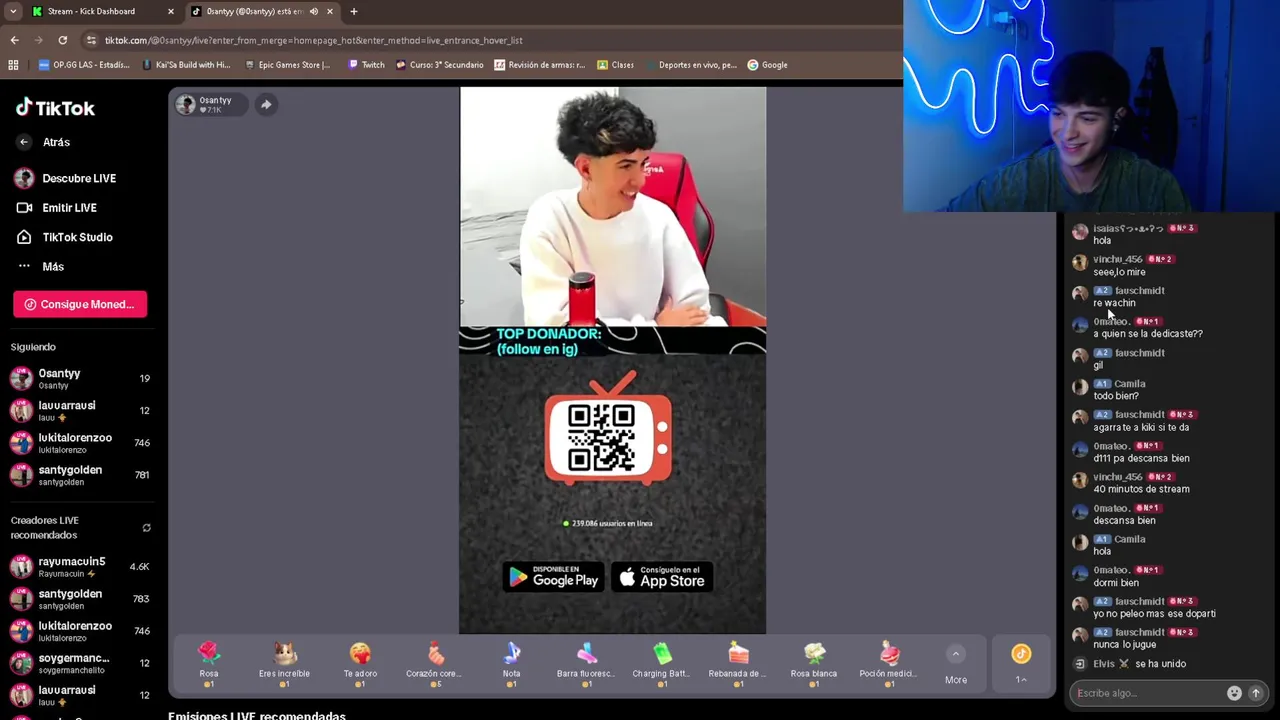Image resolution: width=1280 pixels, height=720 pixels.
Task: Send the Barra fluorescente gift
Action: (586, 664)
